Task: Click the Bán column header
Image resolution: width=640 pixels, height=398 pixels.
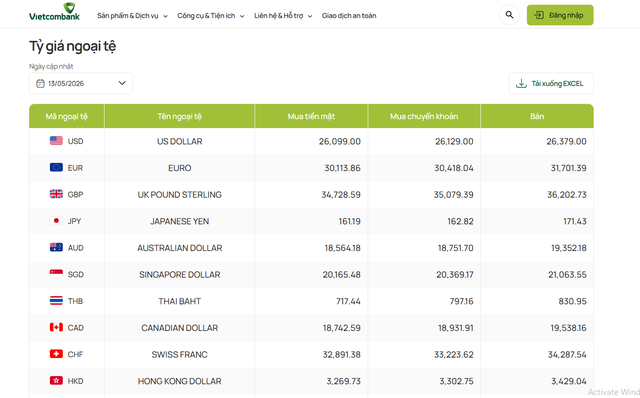Action: point(537,116)
